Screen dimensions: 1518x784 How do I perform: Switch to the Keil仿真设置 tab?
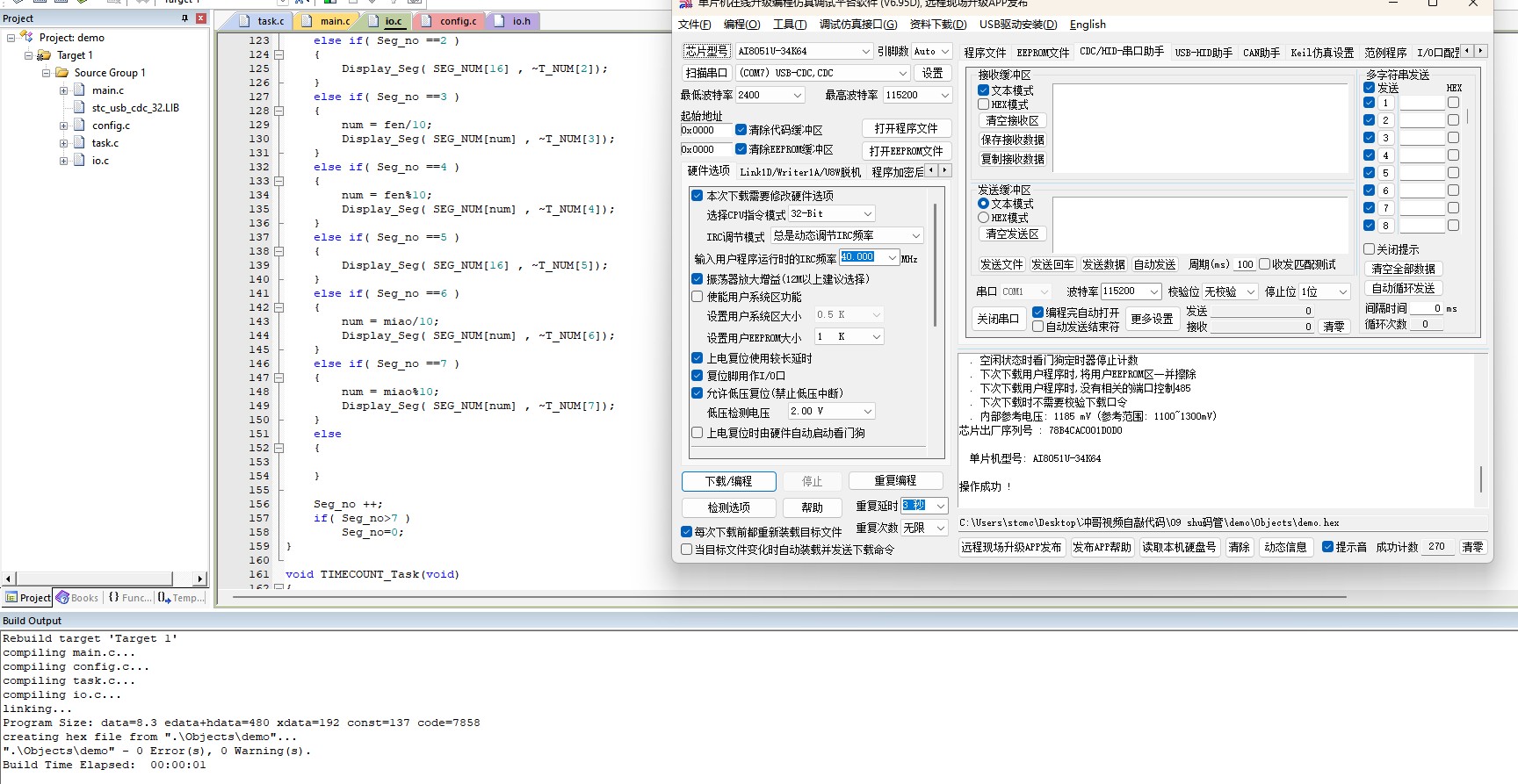pos(1321,53)
